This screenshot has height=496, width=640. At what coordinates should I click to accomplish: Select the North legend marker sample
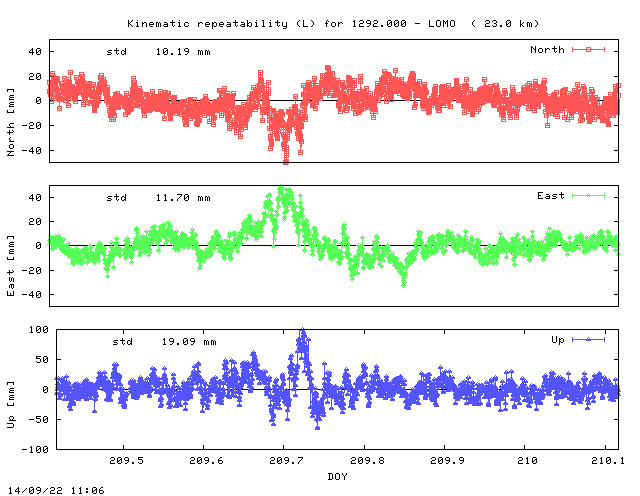coord(588,49)
